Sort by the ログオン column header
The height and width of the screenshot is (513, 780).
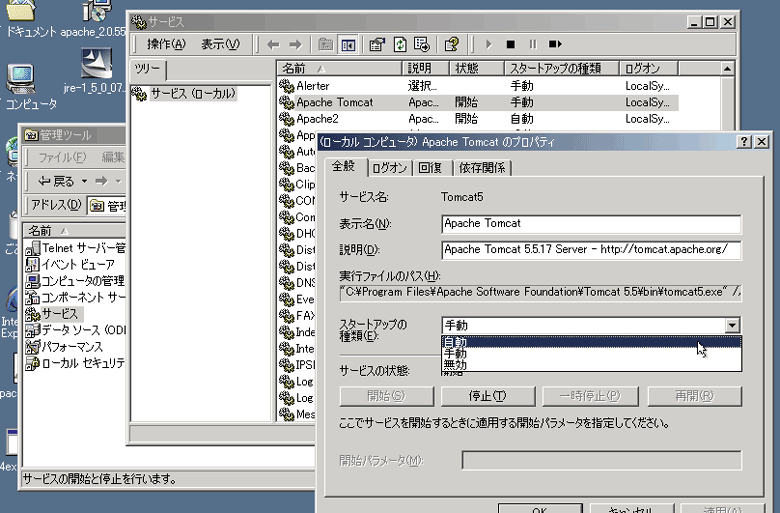(649, 68)
